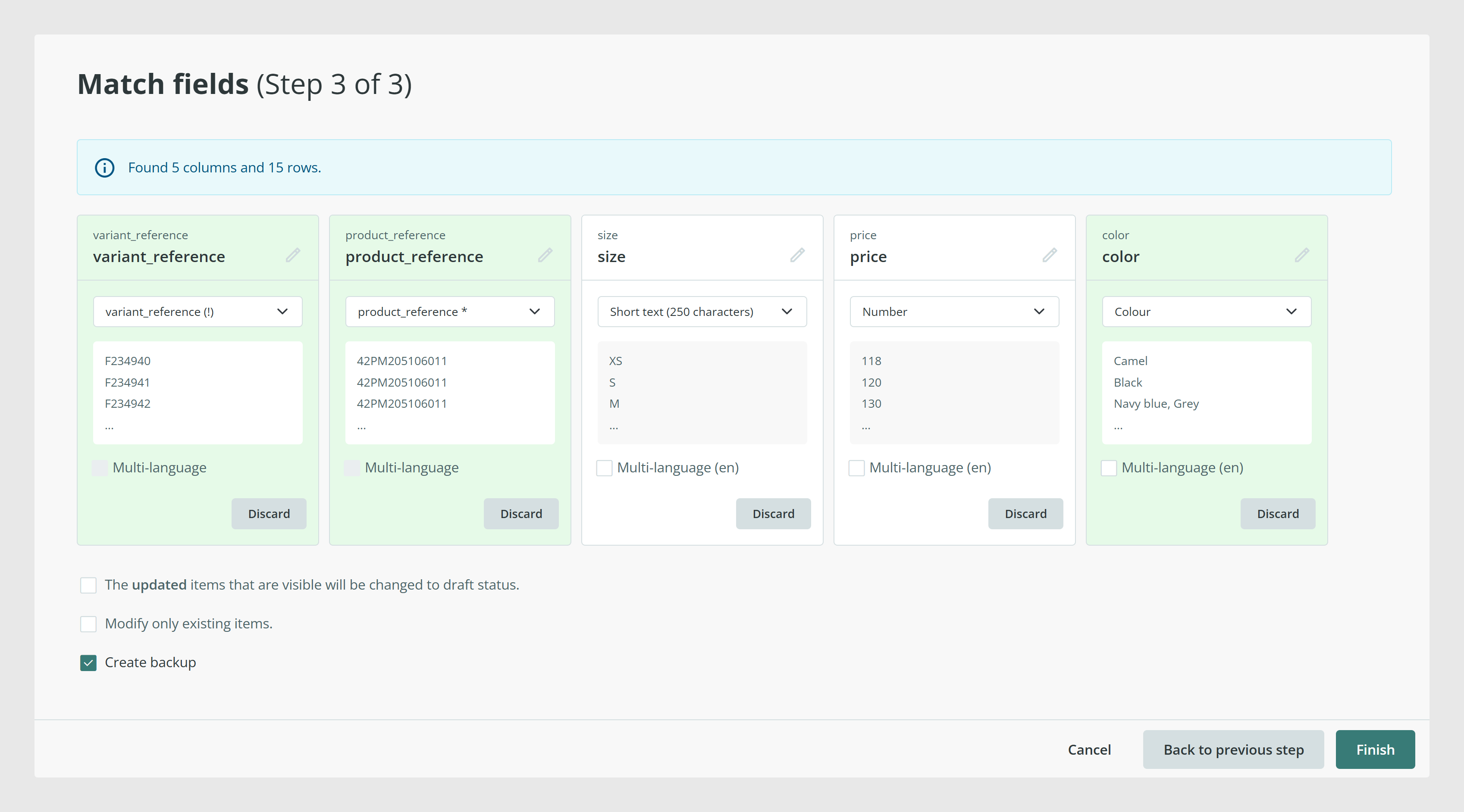Expand the Short text (250 characters) dropdown
The height and width of the screenshot is (812, 1464).
(x=702, y=312)
